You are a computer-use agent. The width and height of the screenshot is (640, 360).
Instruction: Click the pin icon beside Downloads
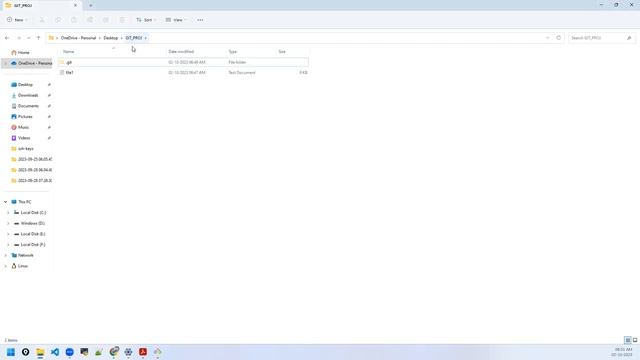[49, 95]
